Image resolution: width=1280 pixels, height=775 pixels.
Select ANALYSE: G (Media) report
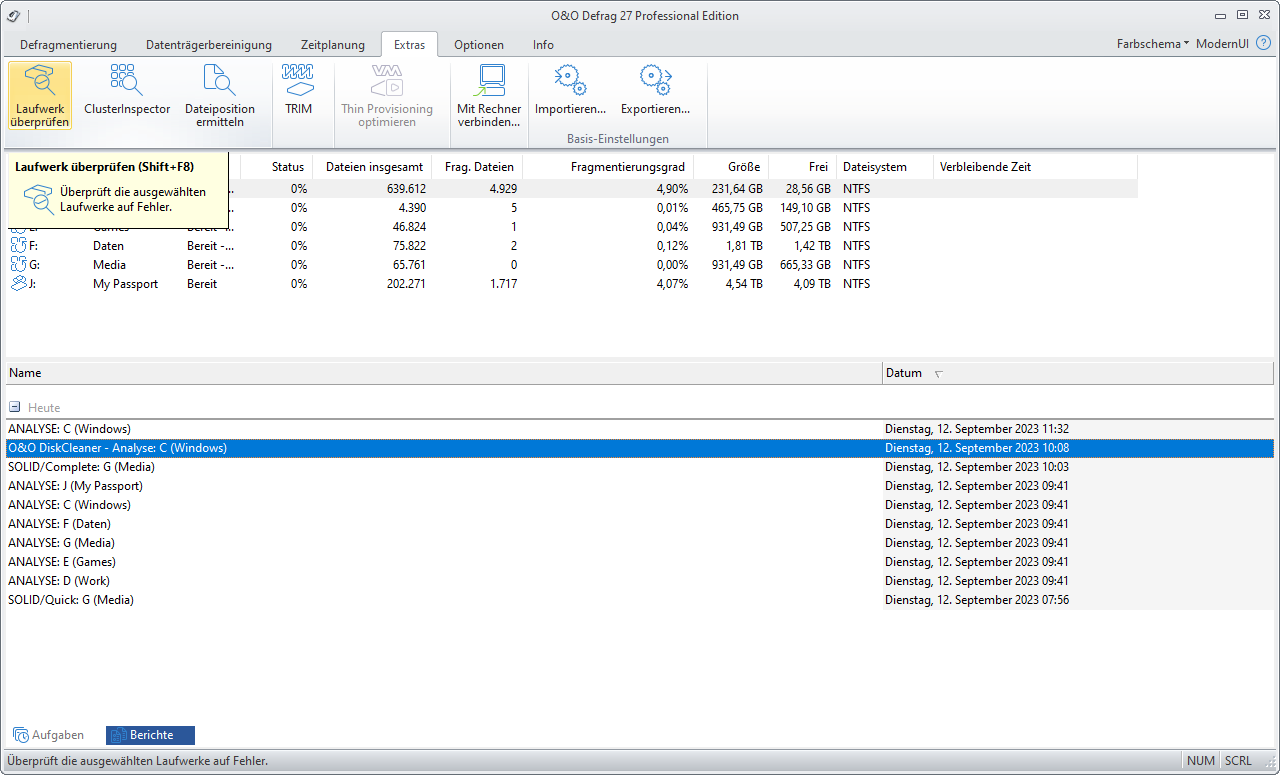coord(639,543)
